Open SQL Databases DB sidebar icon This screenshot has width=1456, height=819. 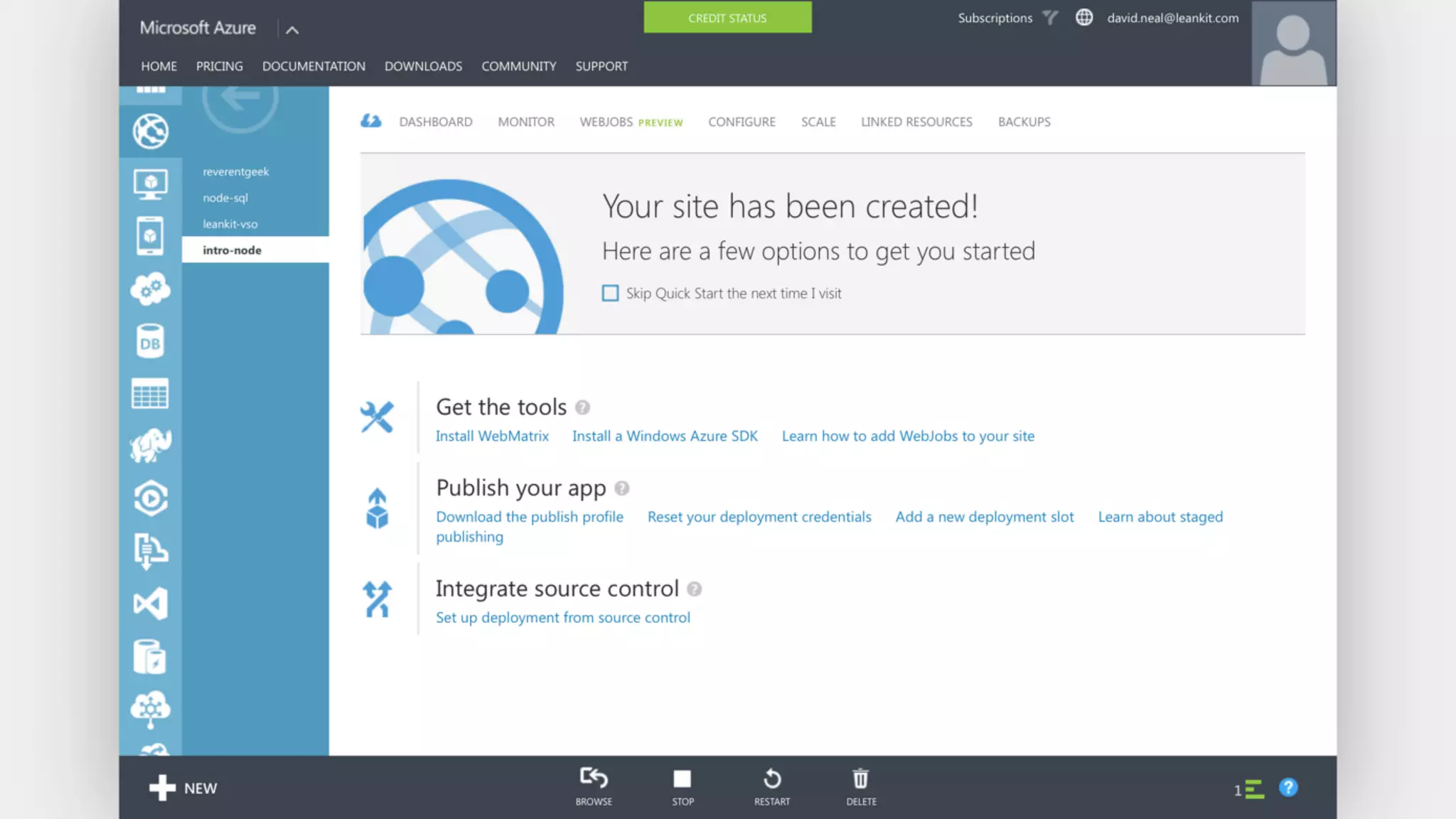click(x=150, y=342)
